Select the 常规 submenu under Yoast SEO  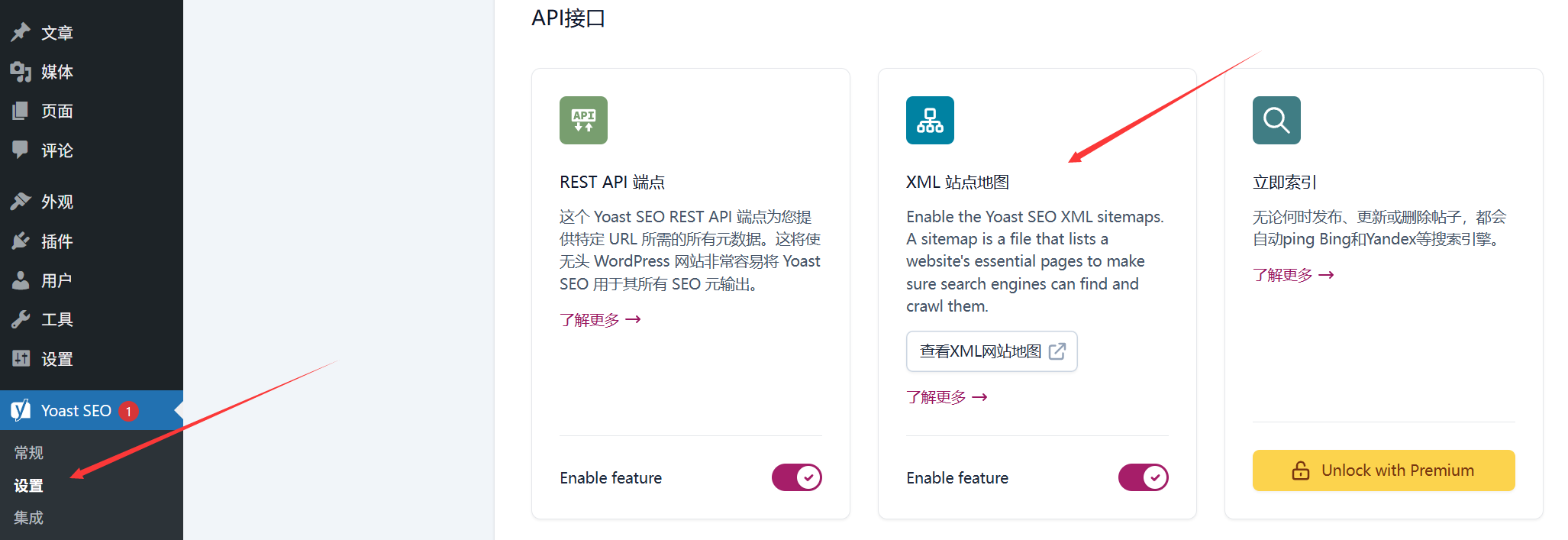(x=29, y=453)
